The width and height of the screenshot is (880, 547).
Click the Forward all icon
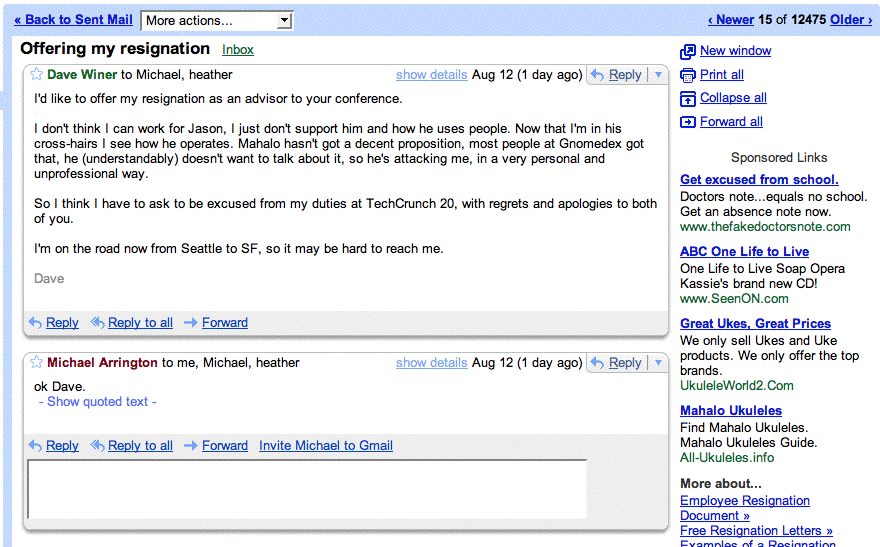coord(688,122)
